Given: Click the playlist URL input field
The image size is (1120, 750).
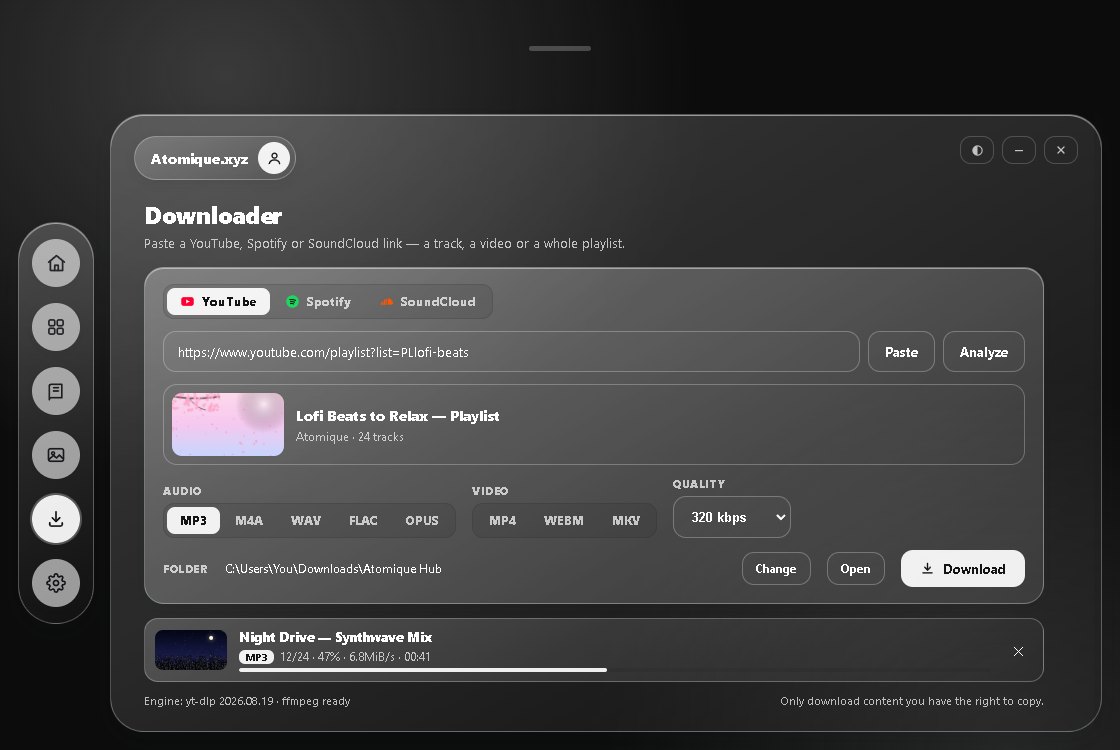Looking at the screenshot, I should [511, 351].
